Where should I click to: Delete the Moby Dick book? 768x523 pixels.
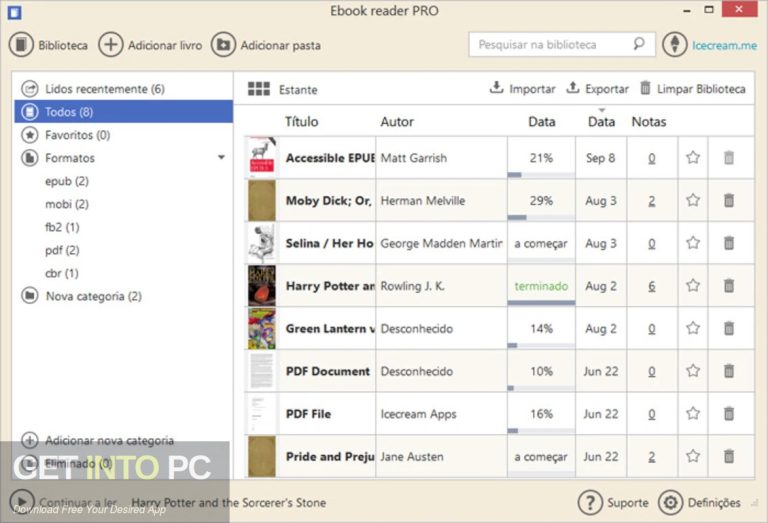(729, 200)
